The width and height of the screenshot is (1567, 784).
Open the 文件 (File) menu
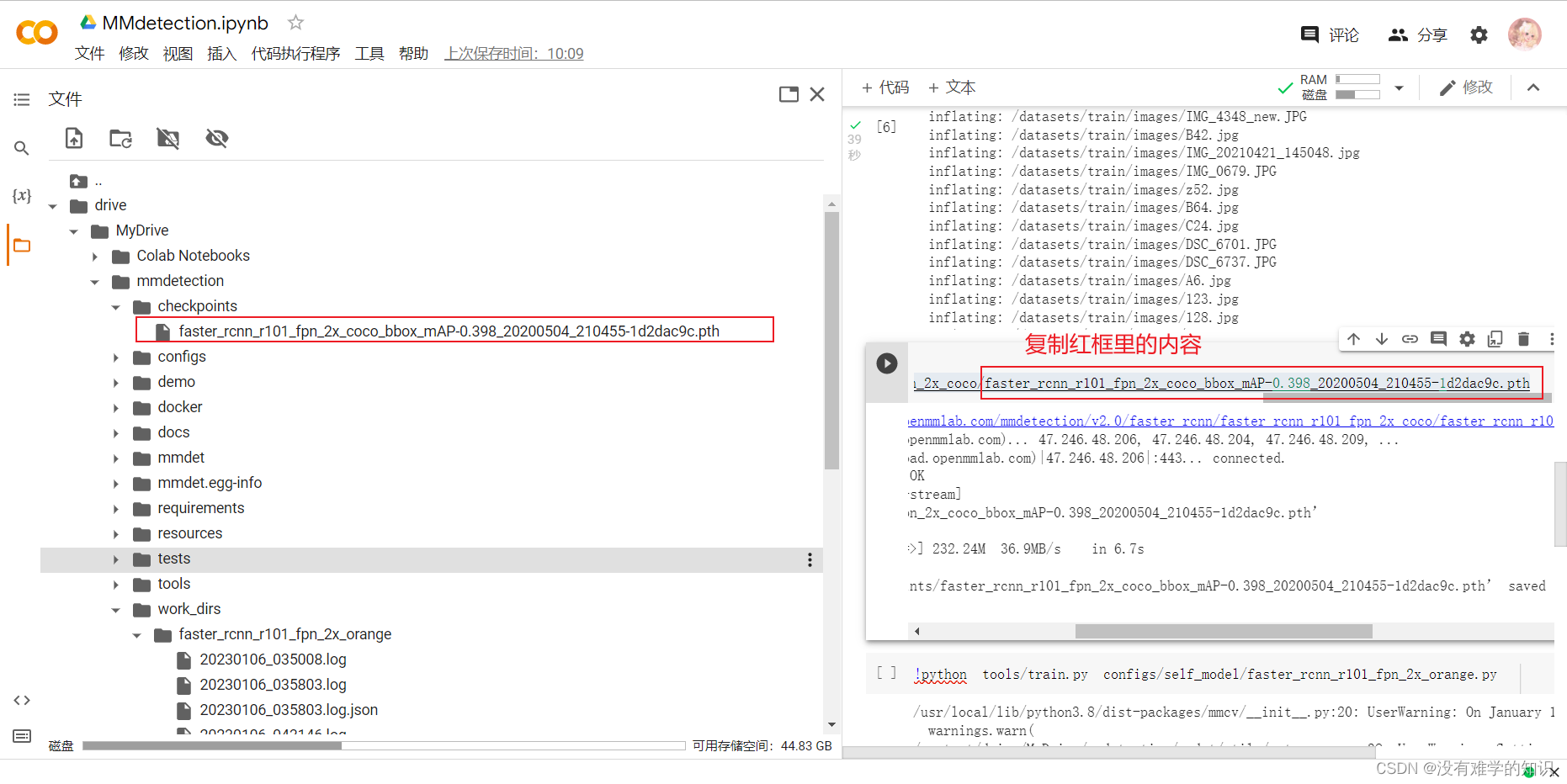coord(90,54)
